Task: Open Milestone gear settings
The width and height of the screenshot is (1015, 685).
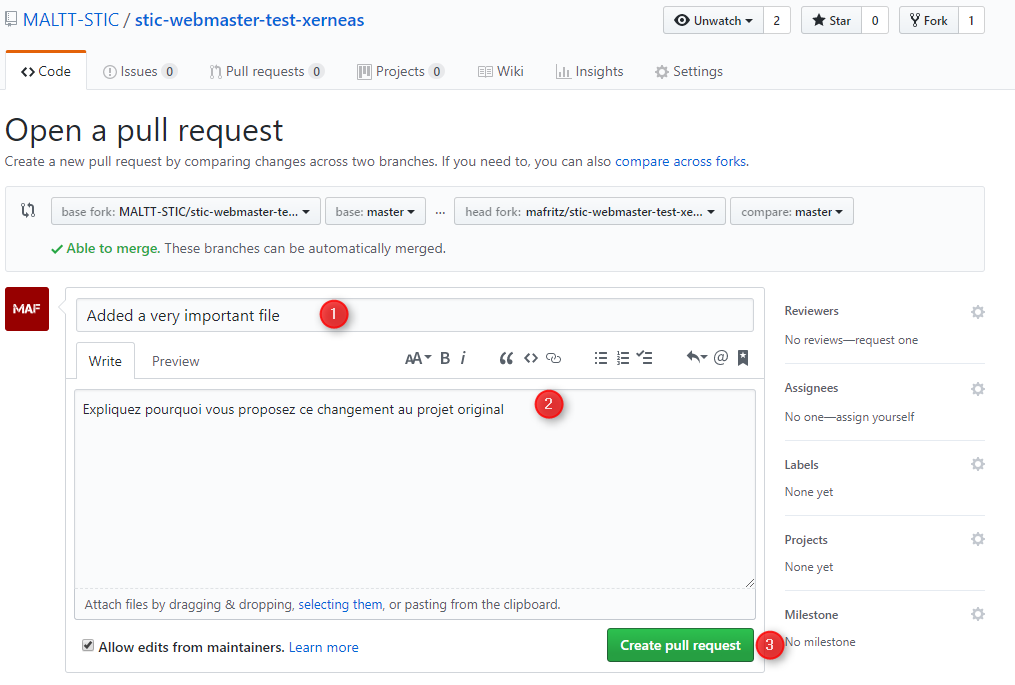Action: [977, 614]
